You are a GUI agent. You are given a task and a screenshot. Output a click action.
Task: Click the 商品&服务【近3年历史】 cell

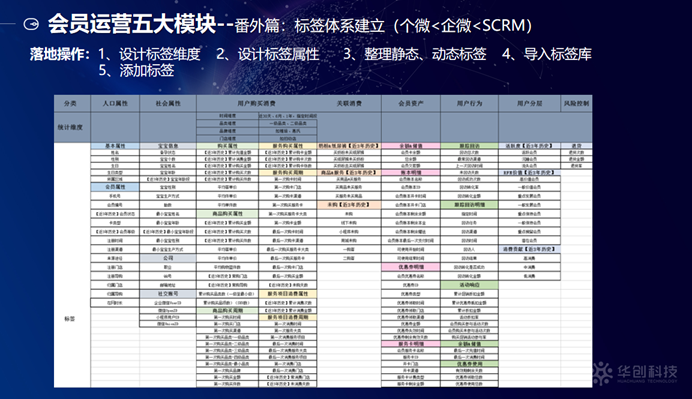(x=349, y=173)
